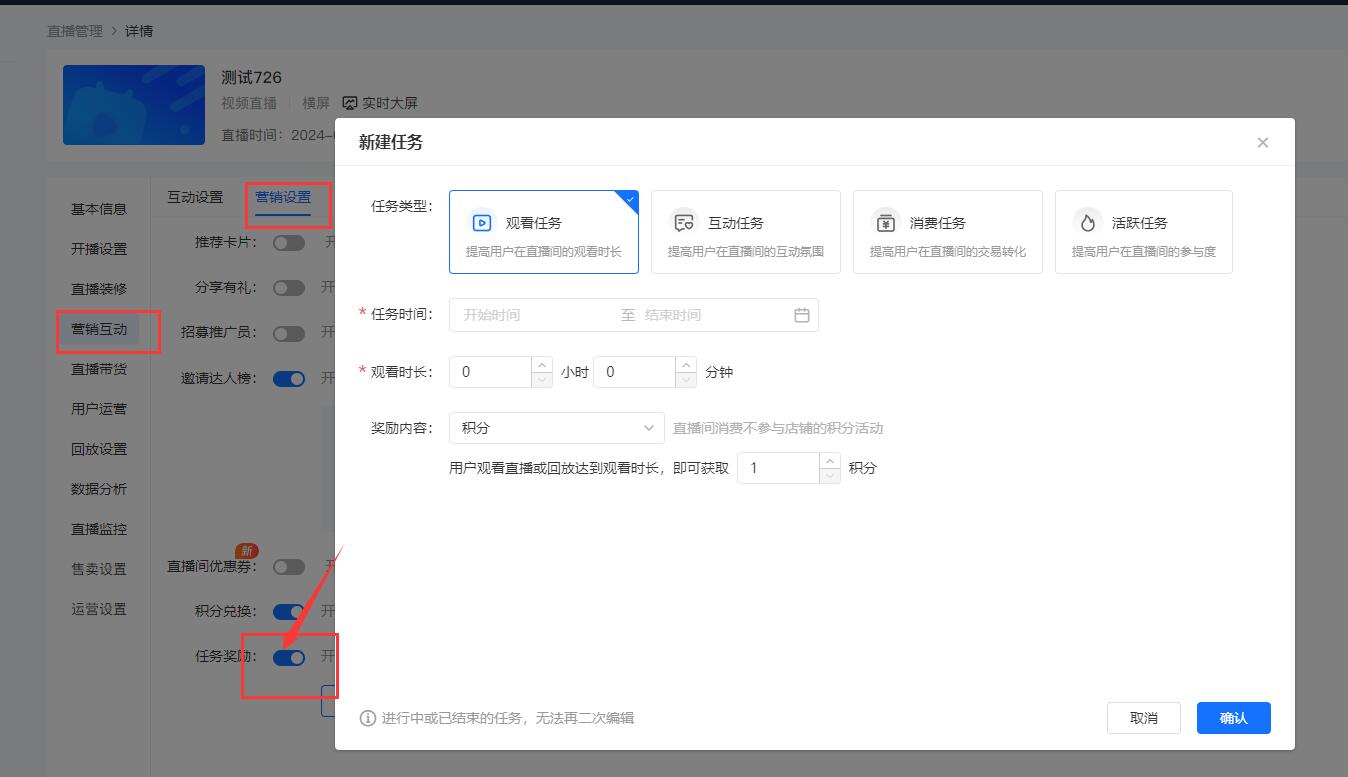Click 取消 to cancel the new task
The width and height of the screenshot is (1348, 777).
pos(1143,717)
